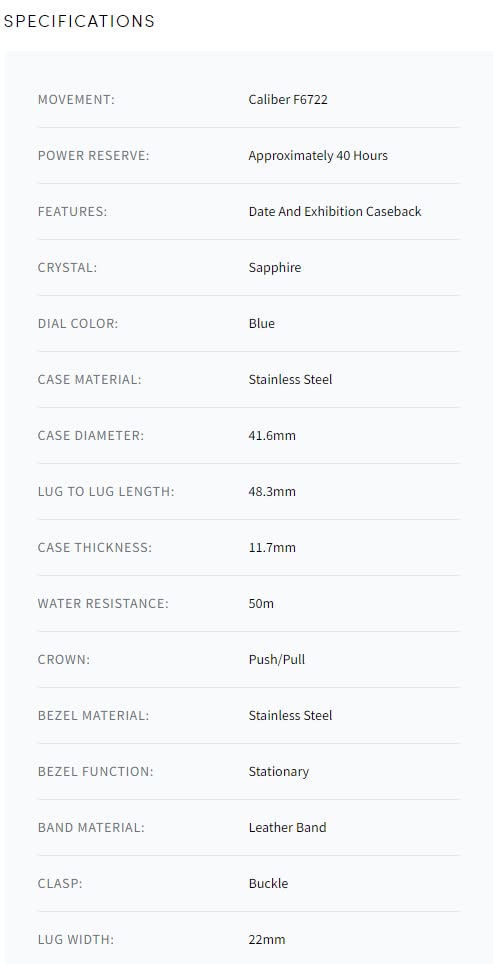Click the 41.6mm case diameter value
The height and width of the screenshot is (964, 493).
point(272,435)
